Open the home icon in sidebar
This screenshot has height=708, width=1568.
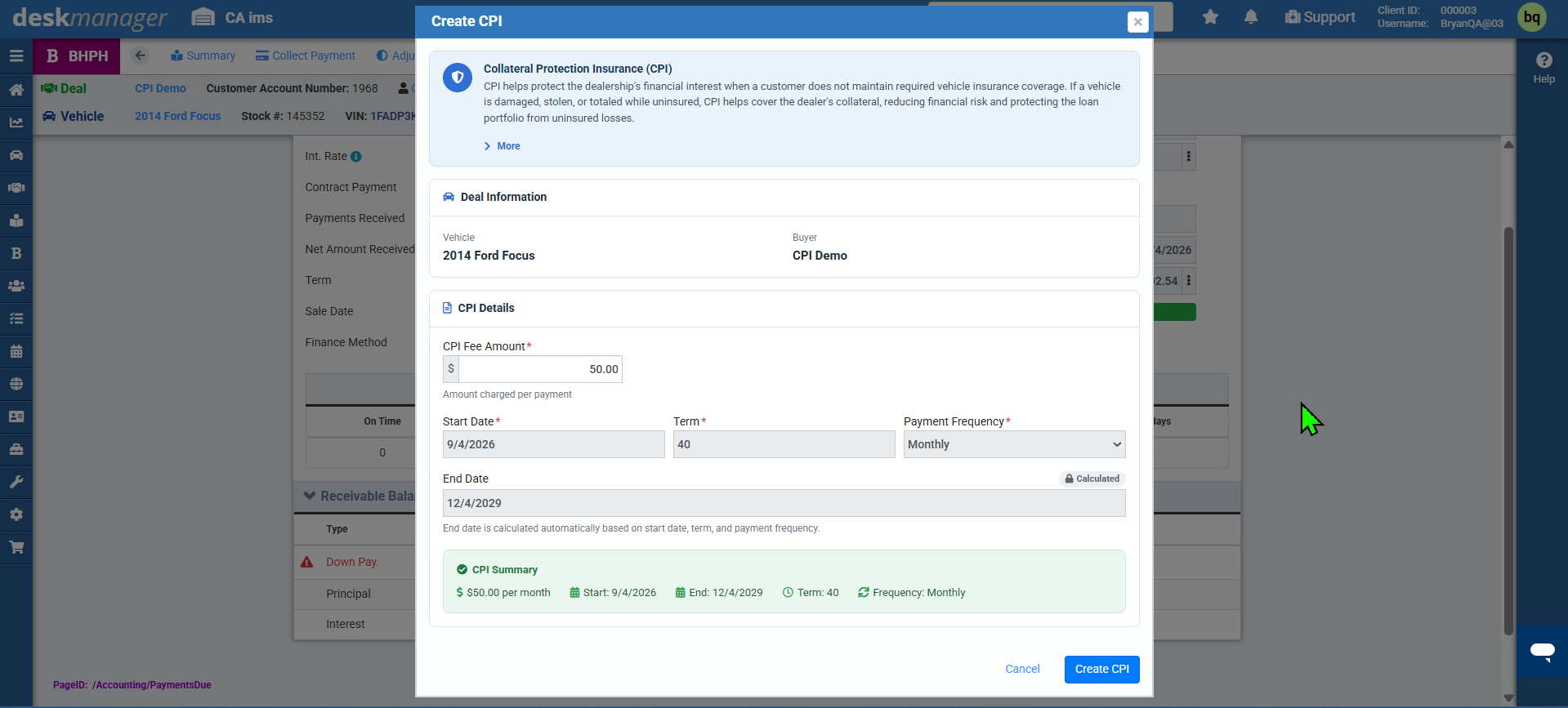(x=16, y=90)
